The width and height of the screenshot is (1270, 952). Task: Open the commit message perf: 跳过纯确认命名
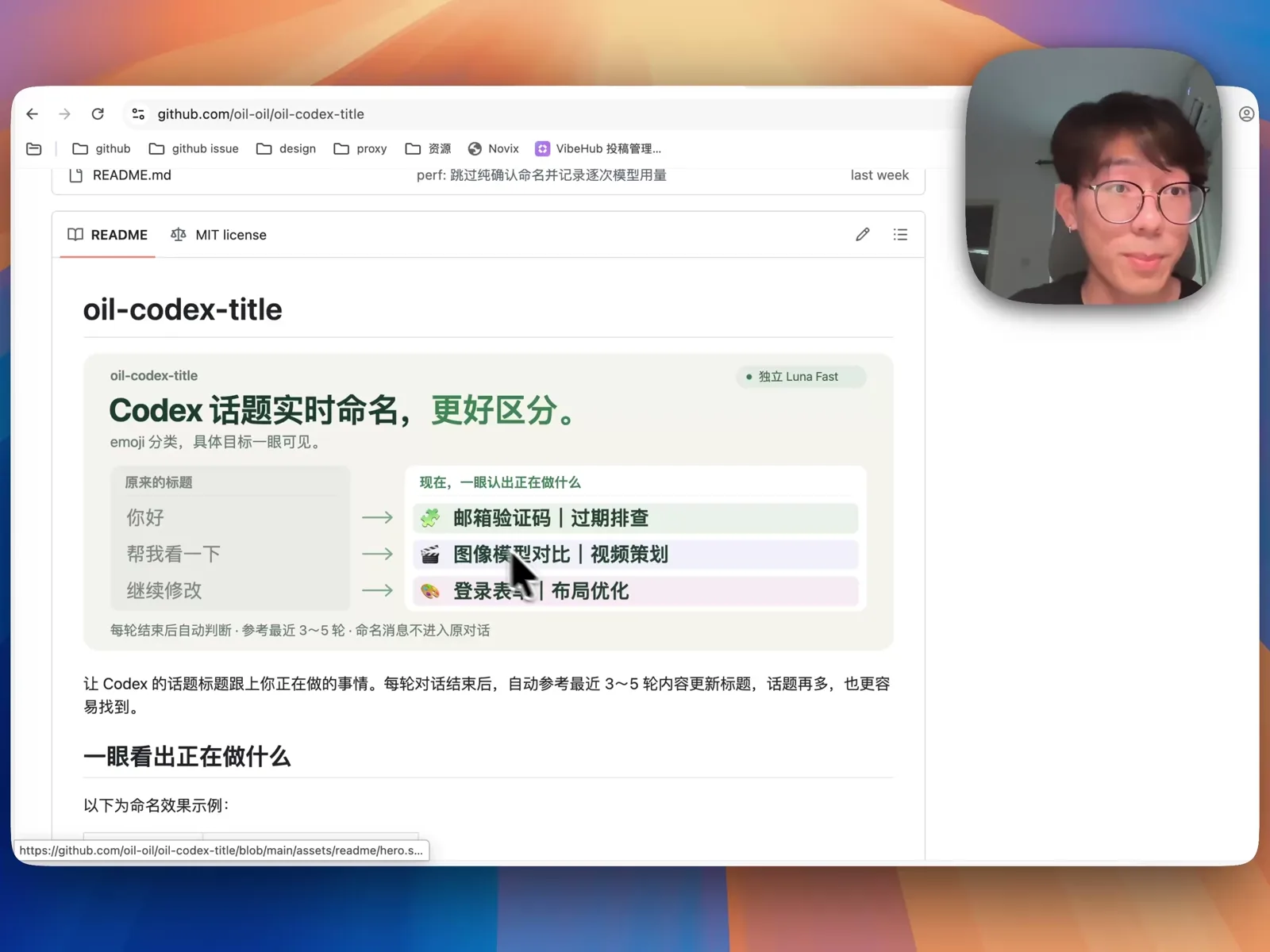tap(541, 175)
